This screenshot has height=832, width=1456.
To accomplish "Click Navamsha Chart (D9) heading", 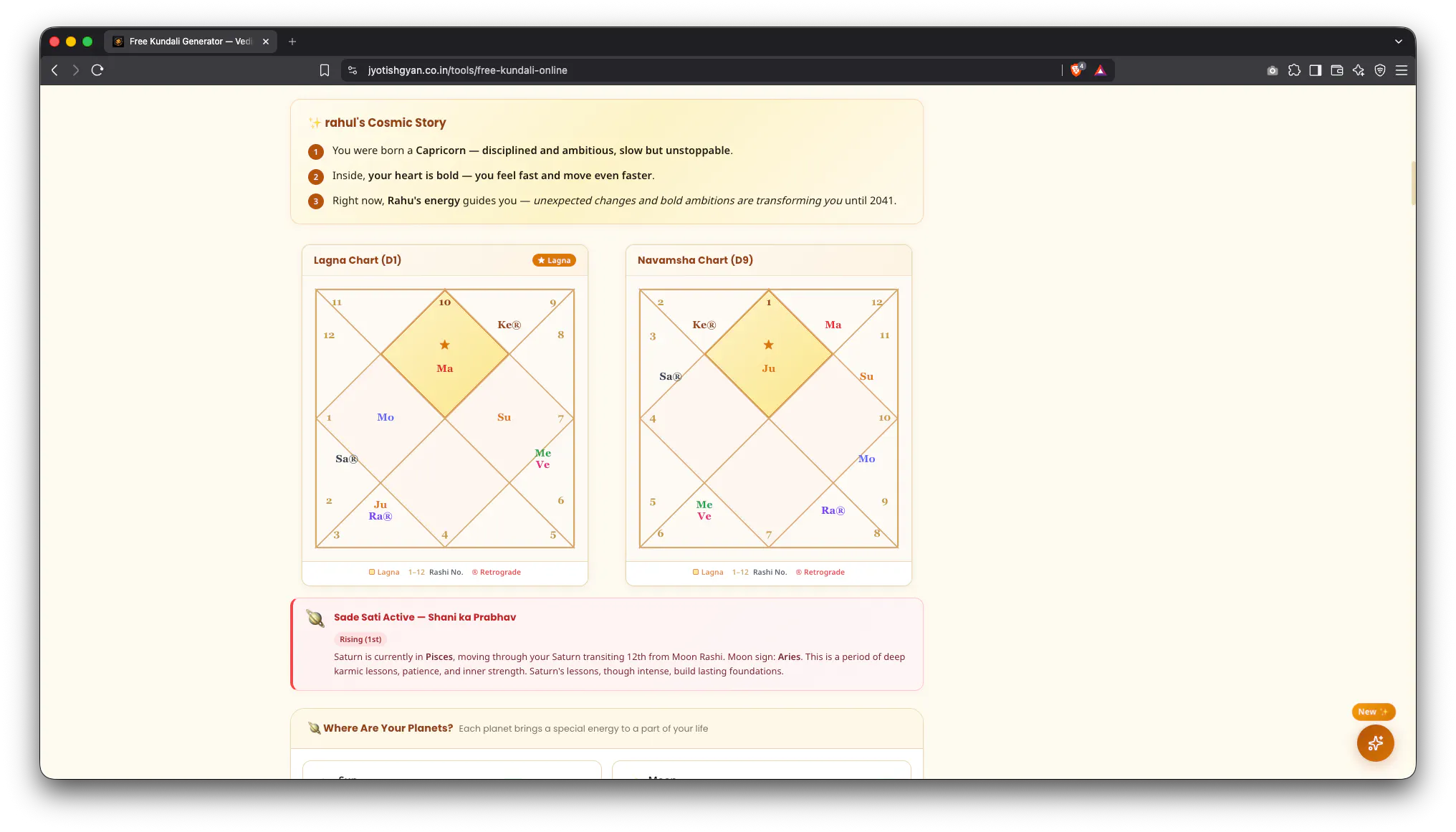I will [x=695, y=260].
